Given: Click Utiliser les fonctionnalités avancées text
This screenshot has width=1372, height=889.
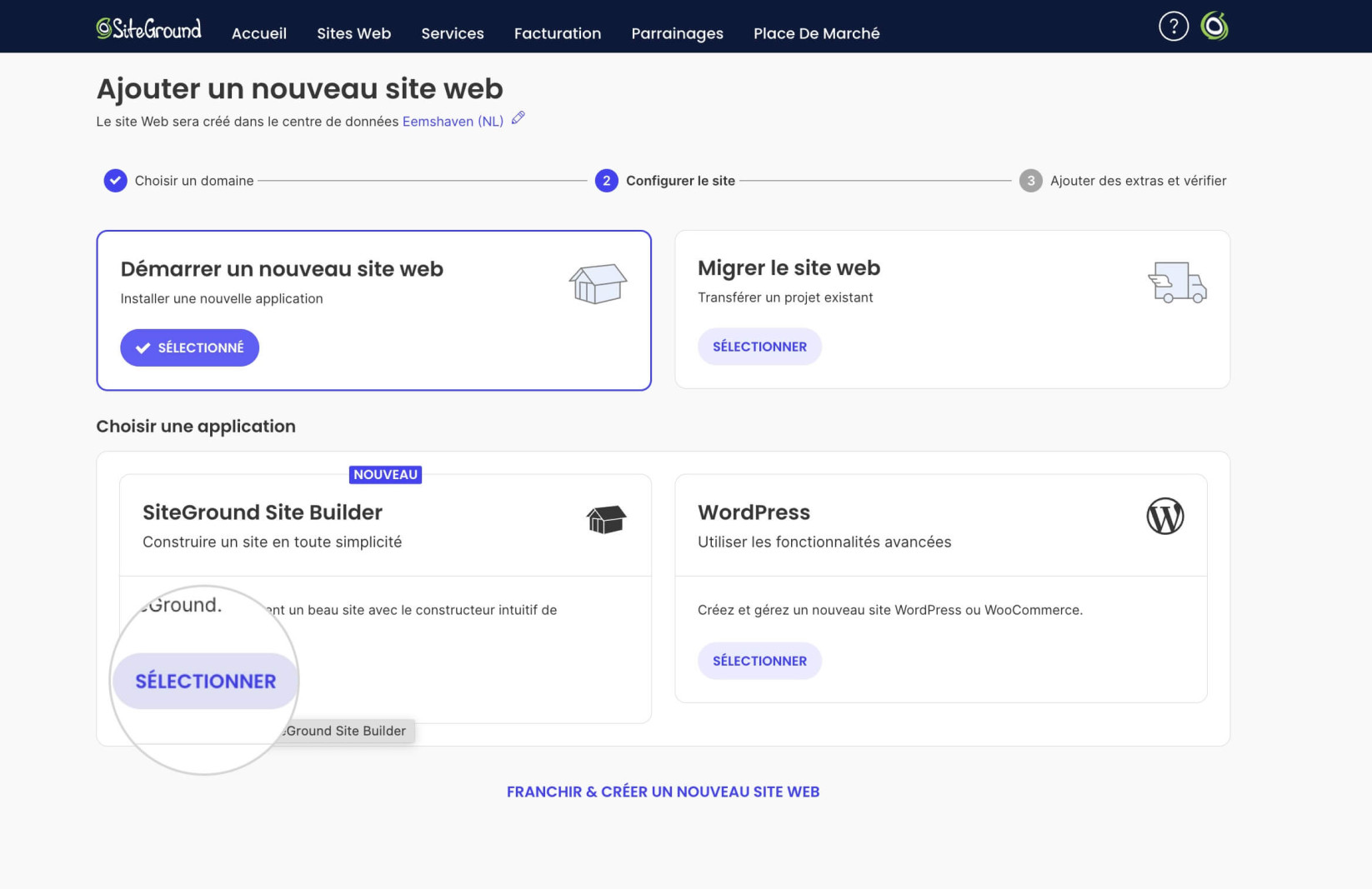Looking at the screenshot, I should coord(824,542).
